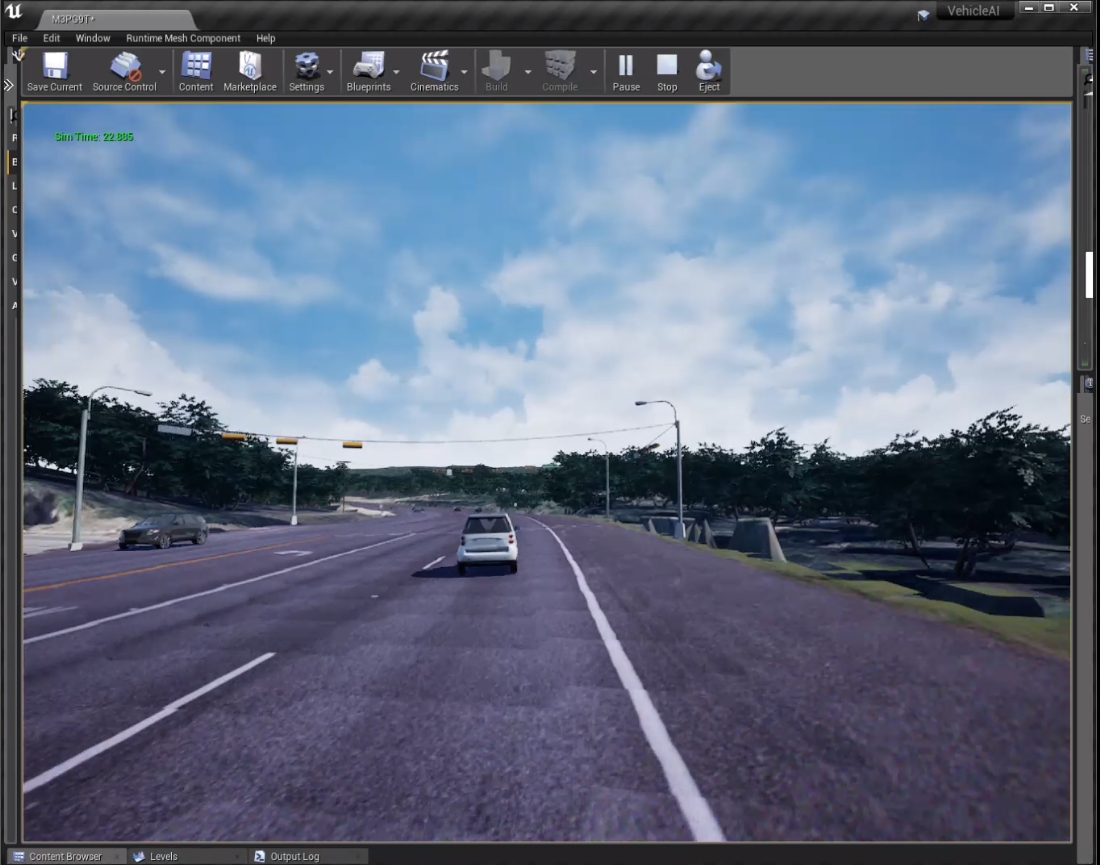1100x865 pixels.
Task: Stop the simulation with the Stop icon
Action: pyautogui.click(x=666, y=65)
